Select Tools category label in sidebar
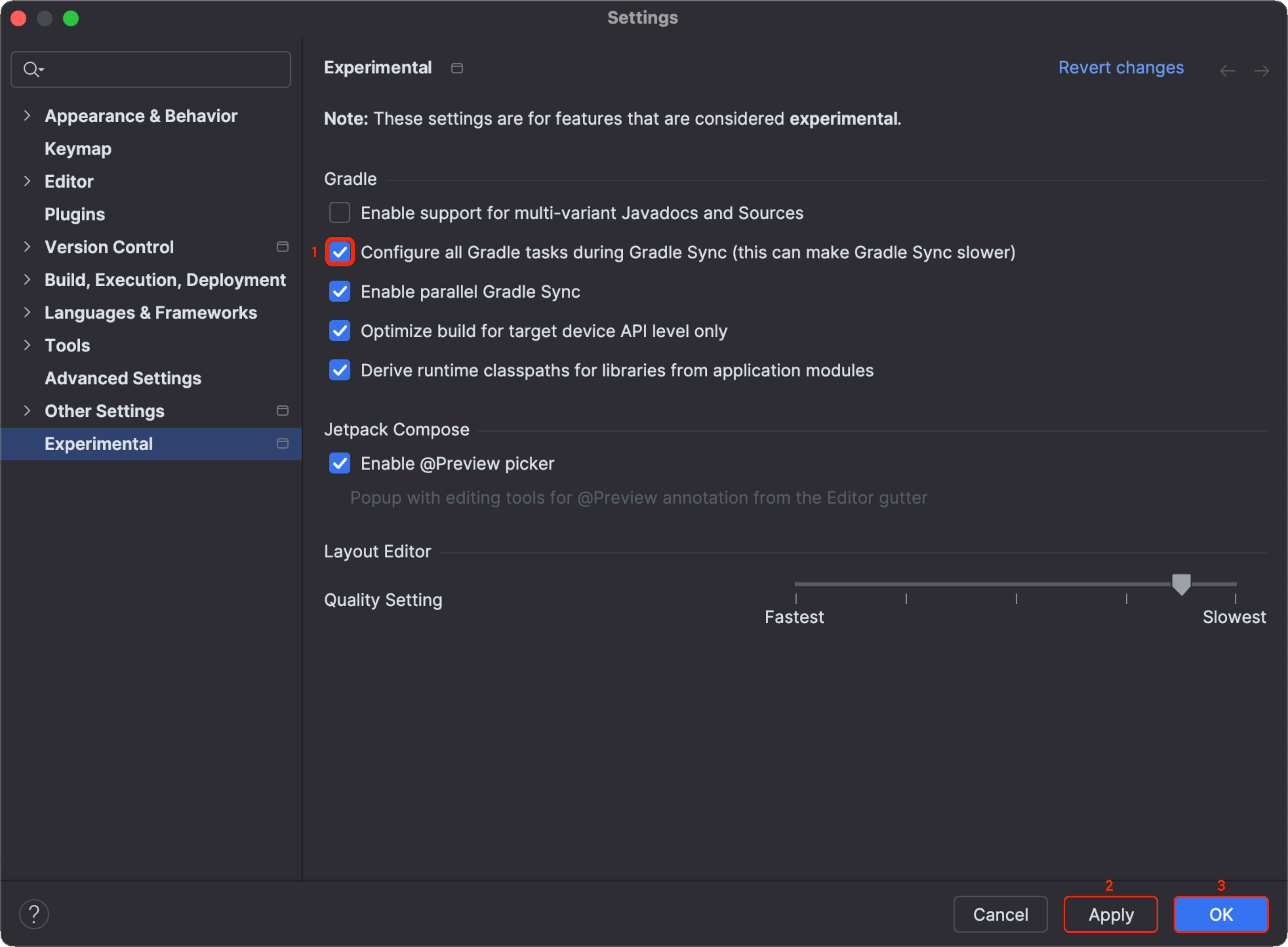 point(68,346)
